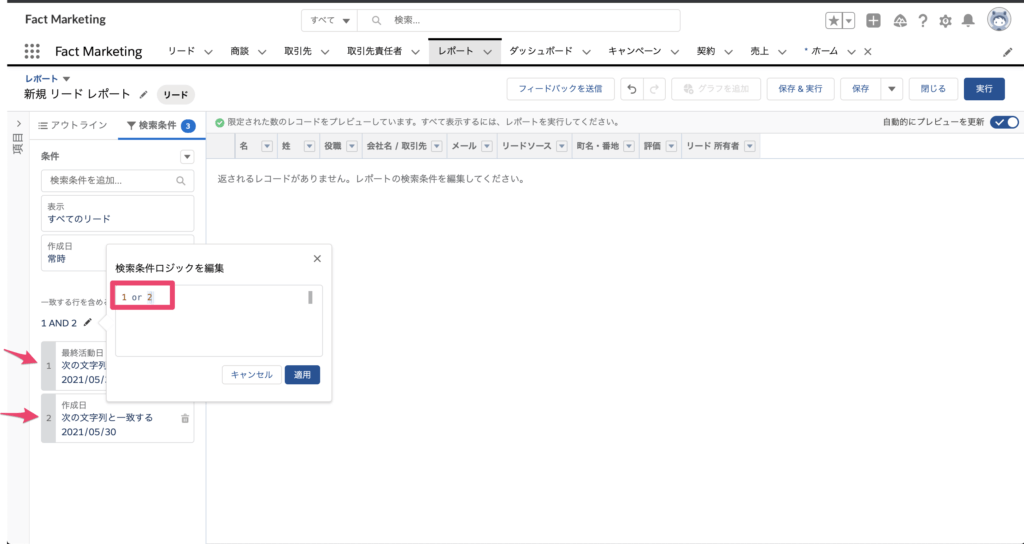
Task: Open the ダッシュボード tab dropdown chevron
Action: click(x=586, y=52)
